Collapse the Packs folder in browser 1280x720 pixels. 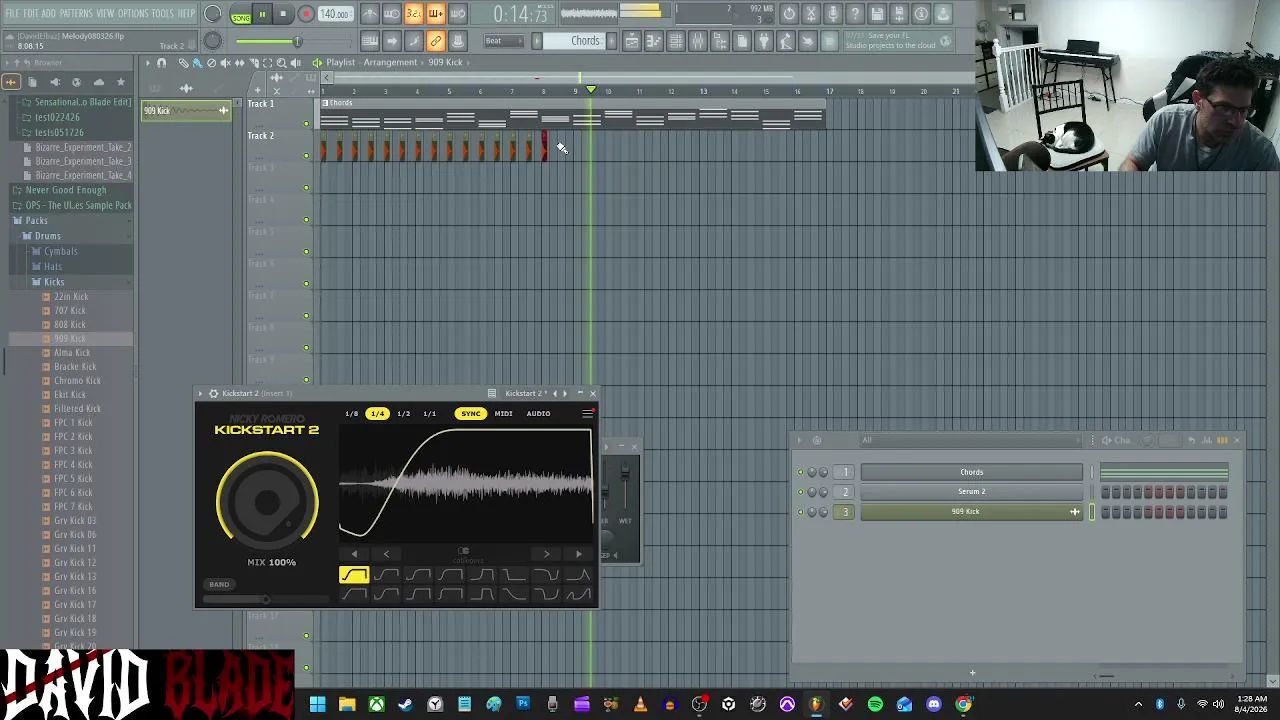36,221
